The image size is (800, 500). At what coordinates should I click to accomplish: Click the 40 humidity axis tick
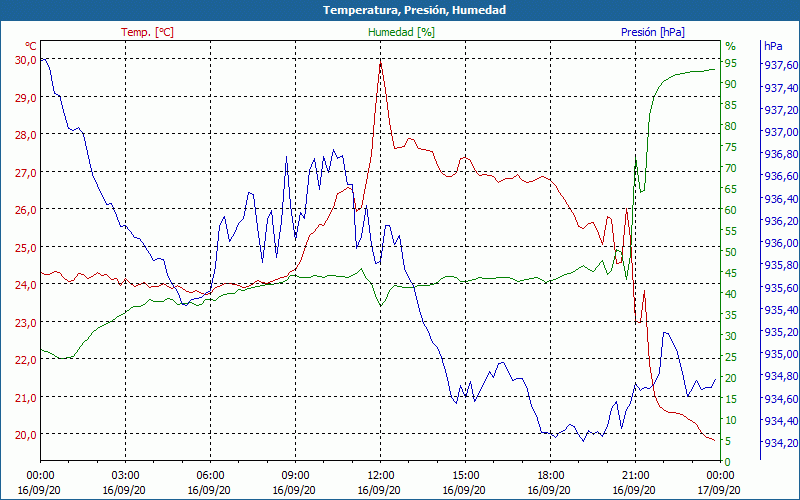point(731,294)
